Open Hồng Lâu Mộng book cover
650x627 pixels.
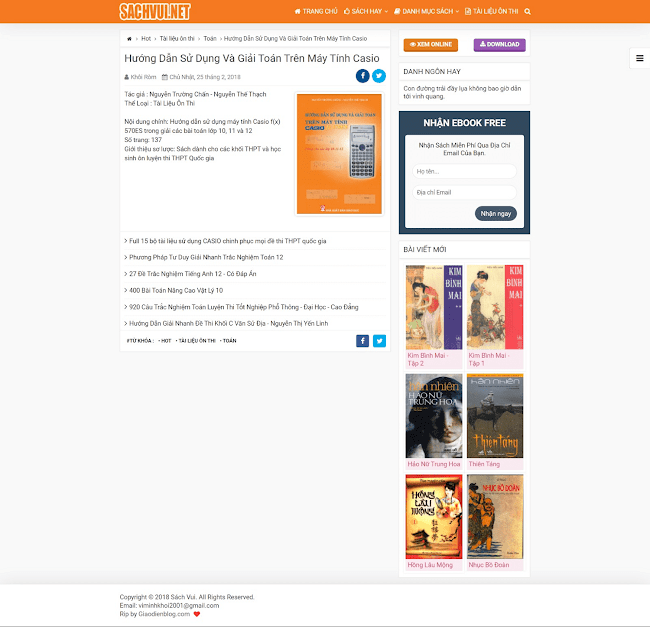(x=434, y=517)
